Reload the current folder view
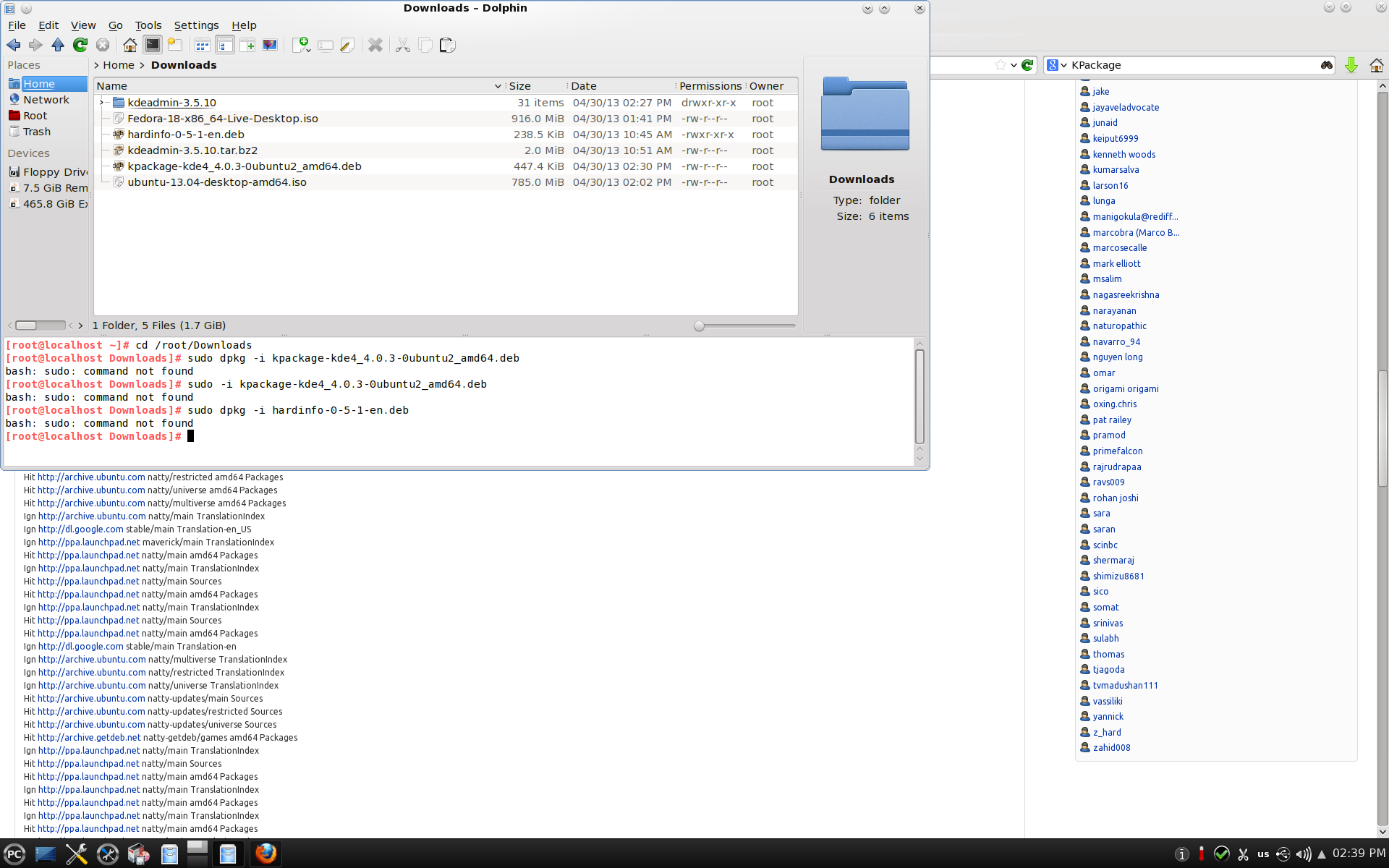Image resolution: width=1389 pixels, height=868 pixels. (80, 45)
